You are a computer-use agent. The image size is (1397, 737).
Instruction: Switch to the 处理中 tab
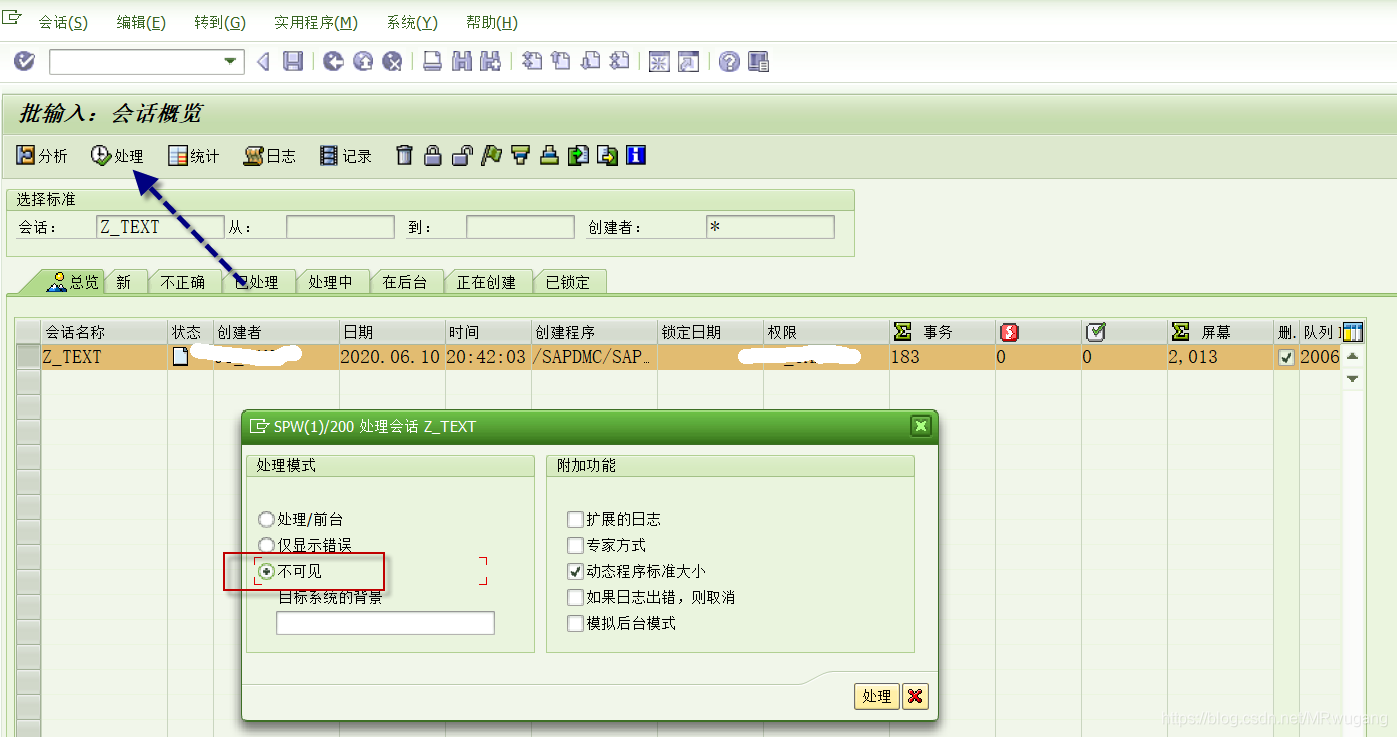(x=331, y=282)
